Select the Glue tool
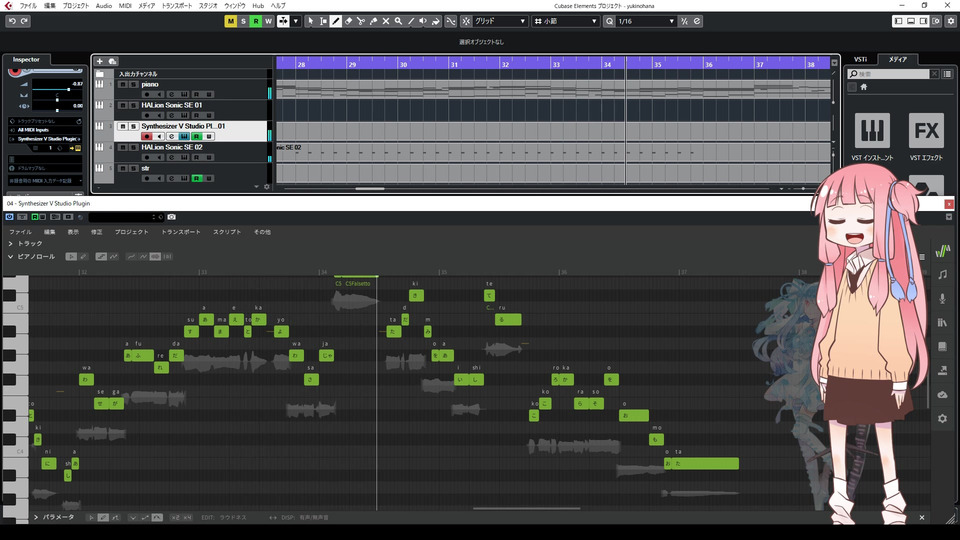The width and height of the screenshot is (960, 540). (x=373, y=21)
